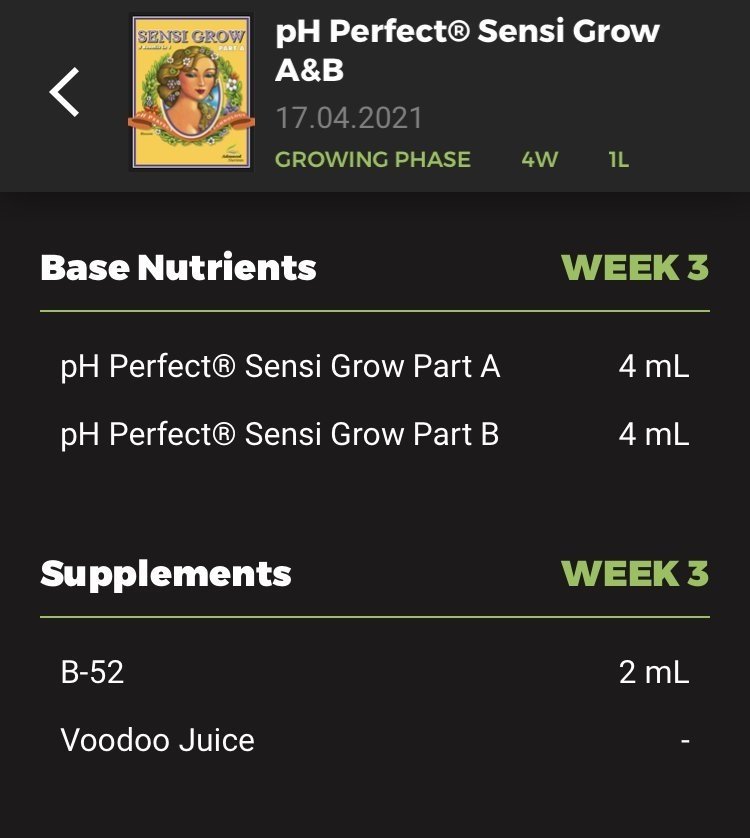
Task: Tap the back arrow icon
Action: point(64,92)
